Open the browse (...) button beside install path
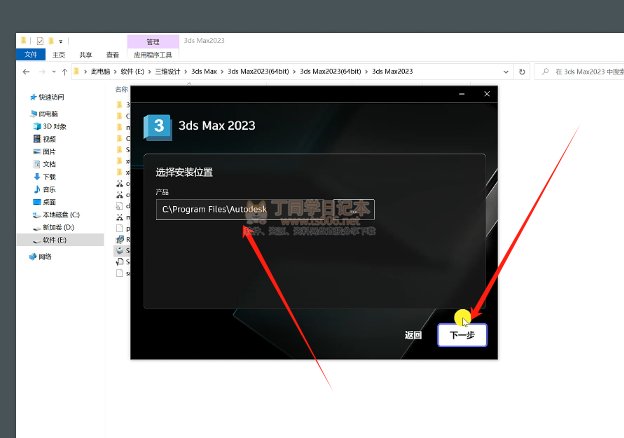Image resolution: width=624 pixels, height=438 pixels. 353,209
